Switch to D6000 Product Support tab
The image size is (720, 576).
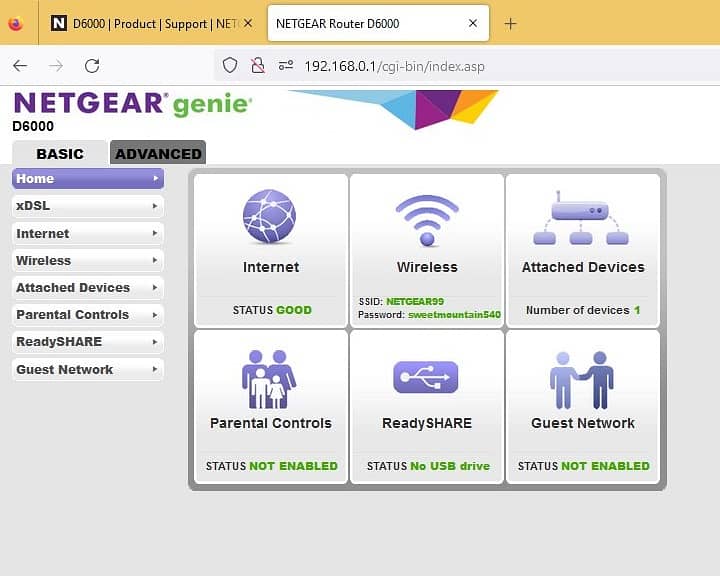[152, 23]
